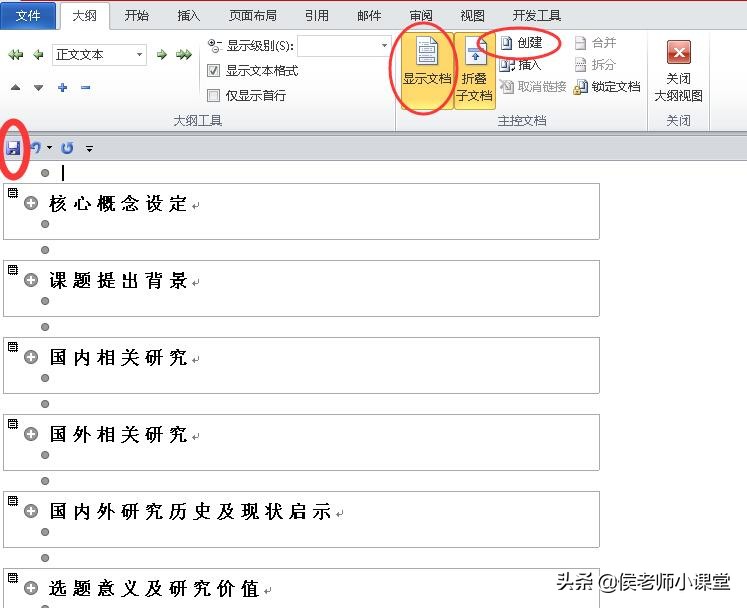Click the body bullet under 核心概念设定
This screenshot has width=747, height=608.
point(45,224)
